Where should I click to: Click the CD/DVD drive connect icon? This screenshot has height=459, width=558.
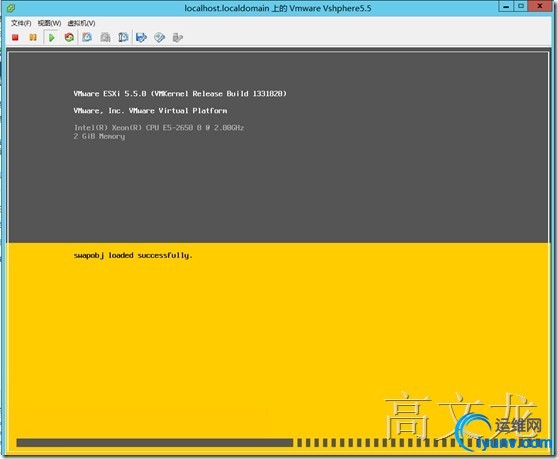159,37
